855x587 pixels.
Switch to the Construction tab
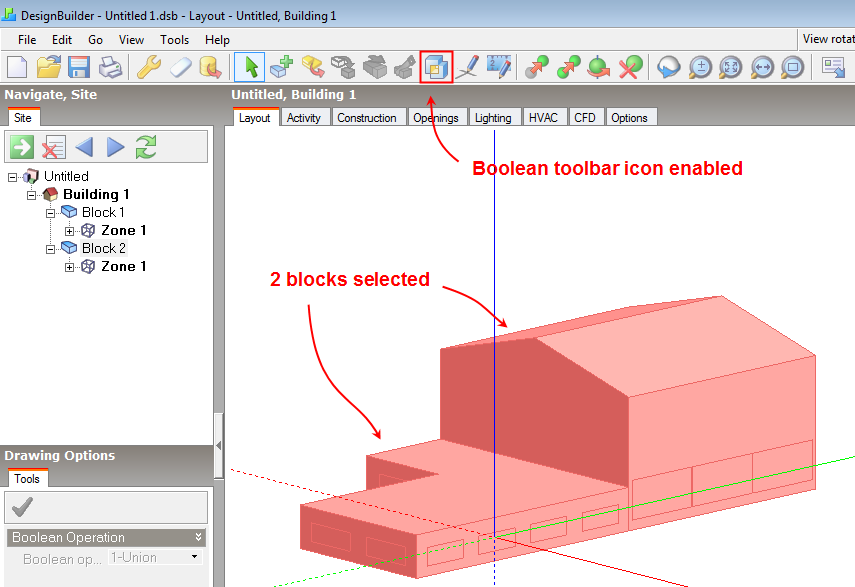tap(366, 117)
